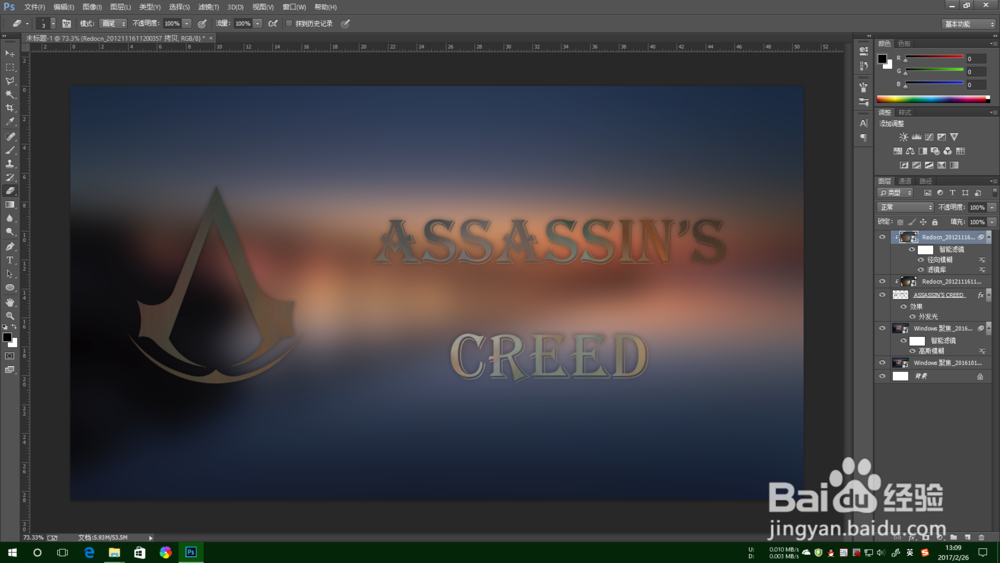
Task: Add a Channel Mixer adjustment
Action: (948, 151)
